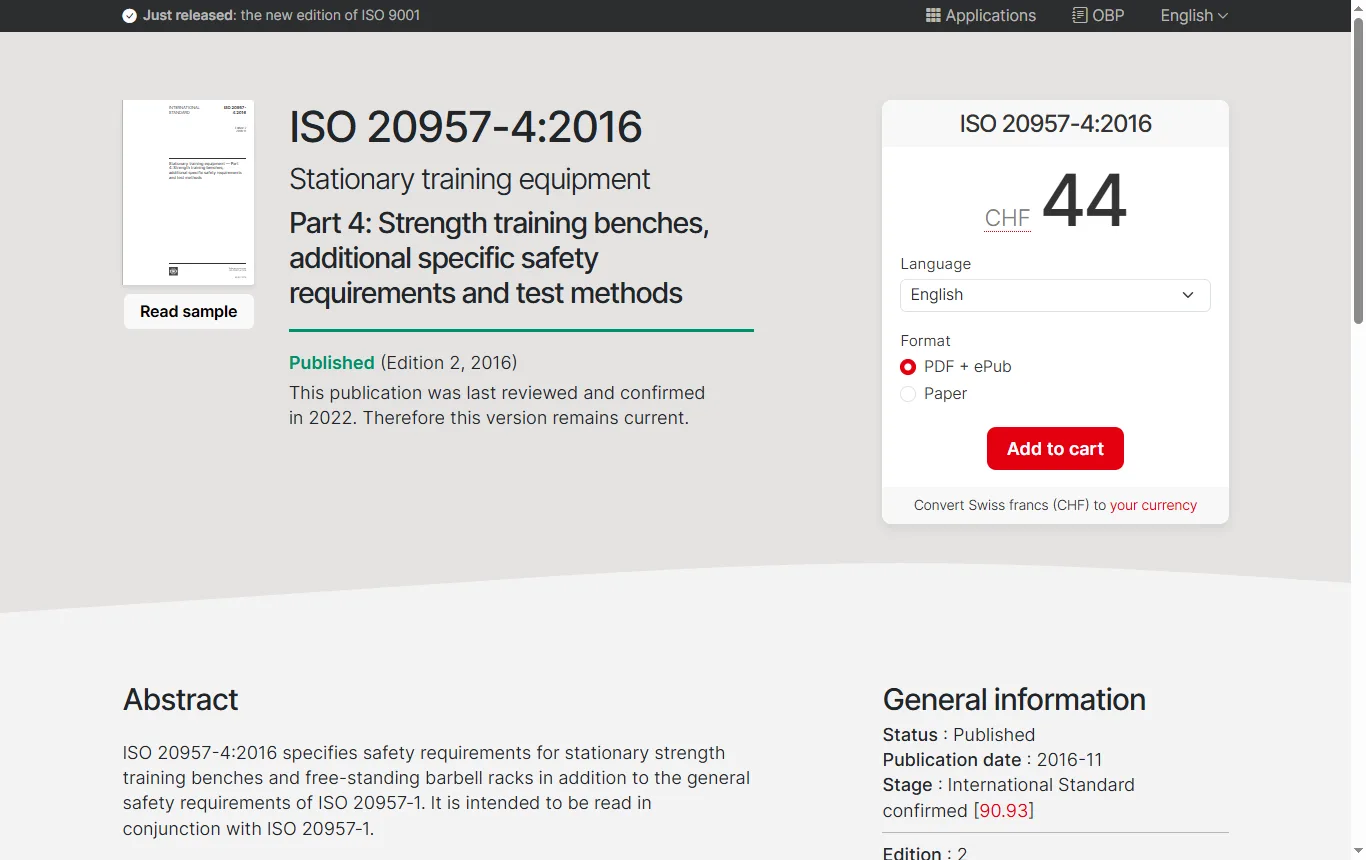The image size is (1366, 860).
Task: Click the ISO 20957-4 cover thumbnail
Action: coord(188,192)
